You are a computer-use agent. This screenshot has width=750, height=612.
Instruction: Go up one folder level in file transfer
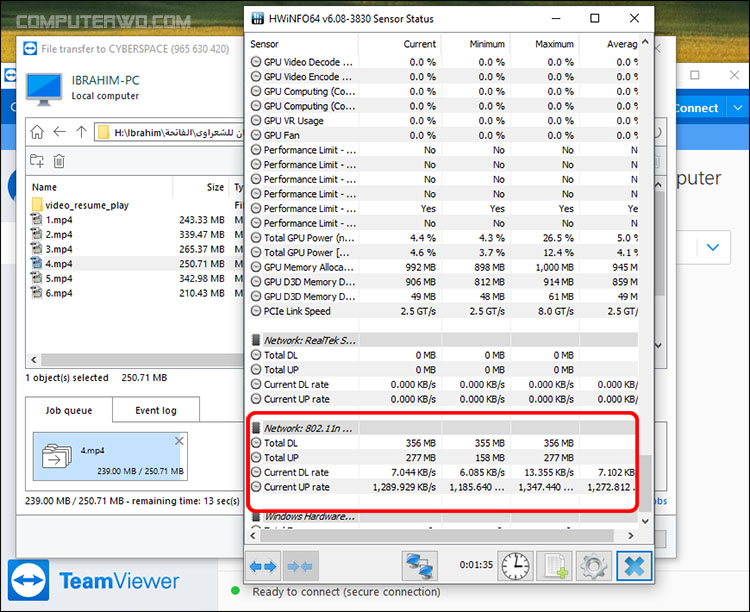81,132
